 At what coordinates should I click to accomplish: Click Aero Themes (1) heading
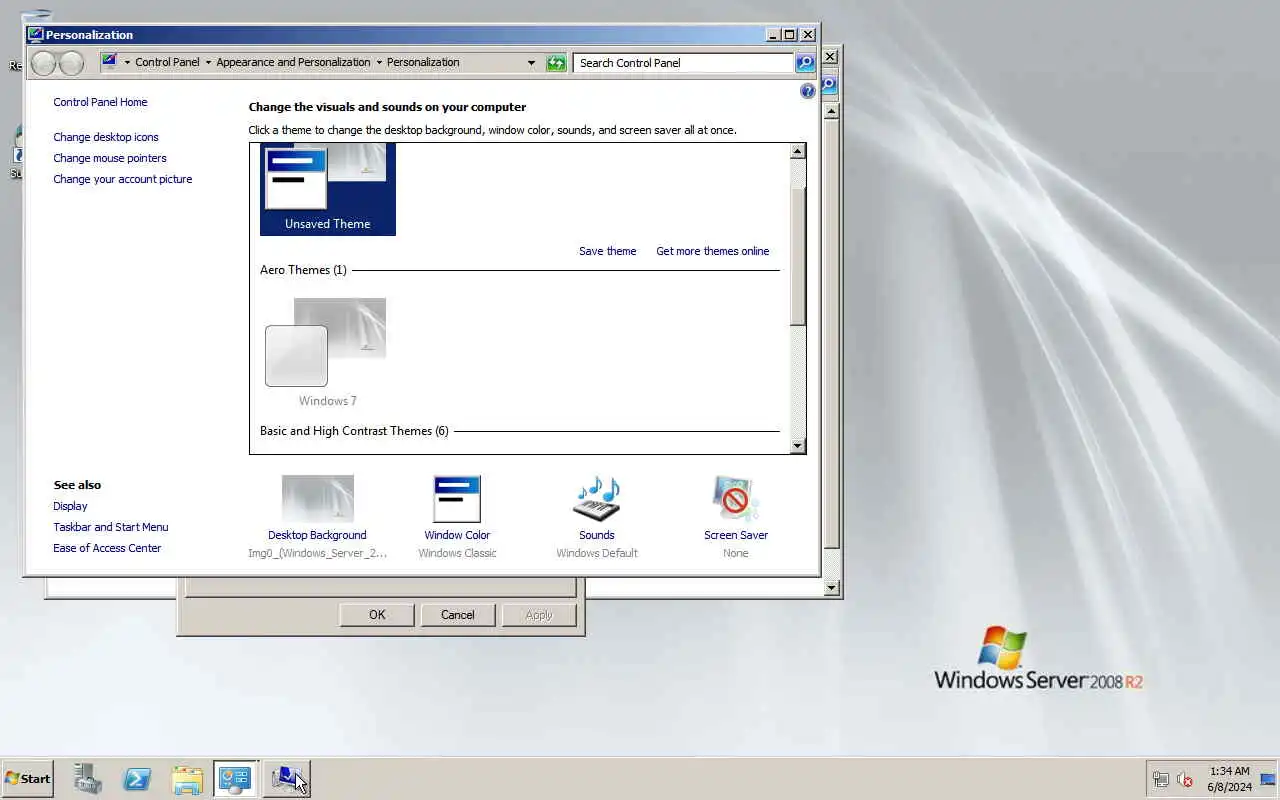[303, 270]
